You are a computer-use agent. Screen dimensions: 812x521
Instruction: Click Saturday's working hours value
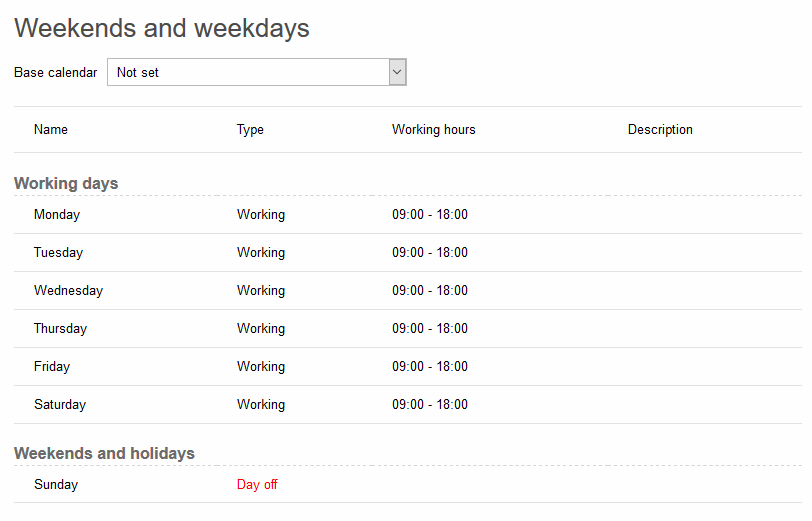pyautogui.click(x=430, y=404)
